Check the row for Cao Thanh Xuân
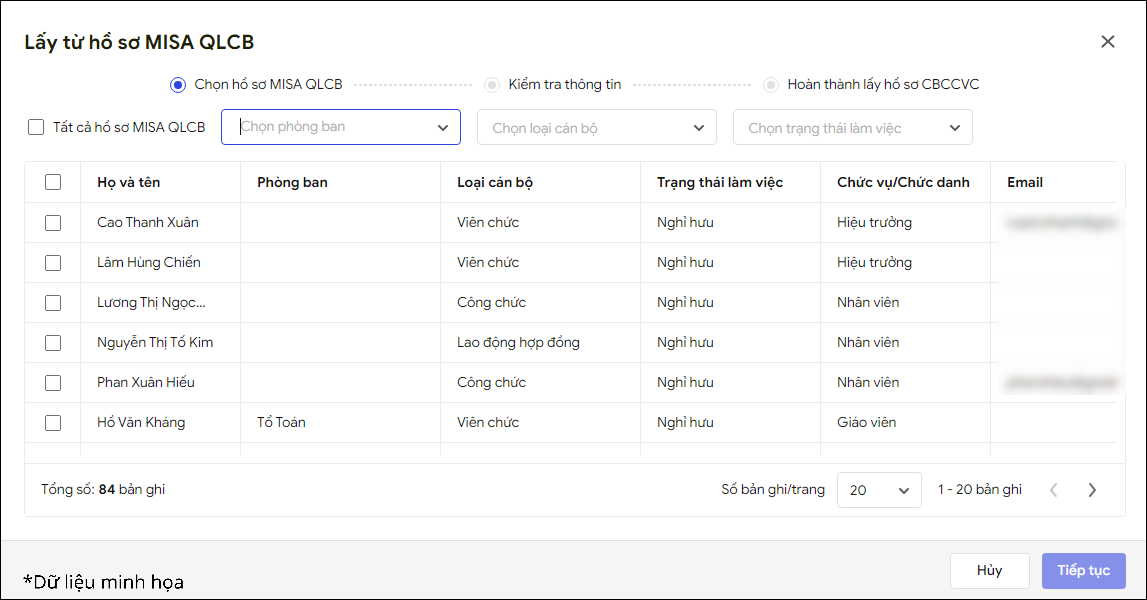 [53, 223]
